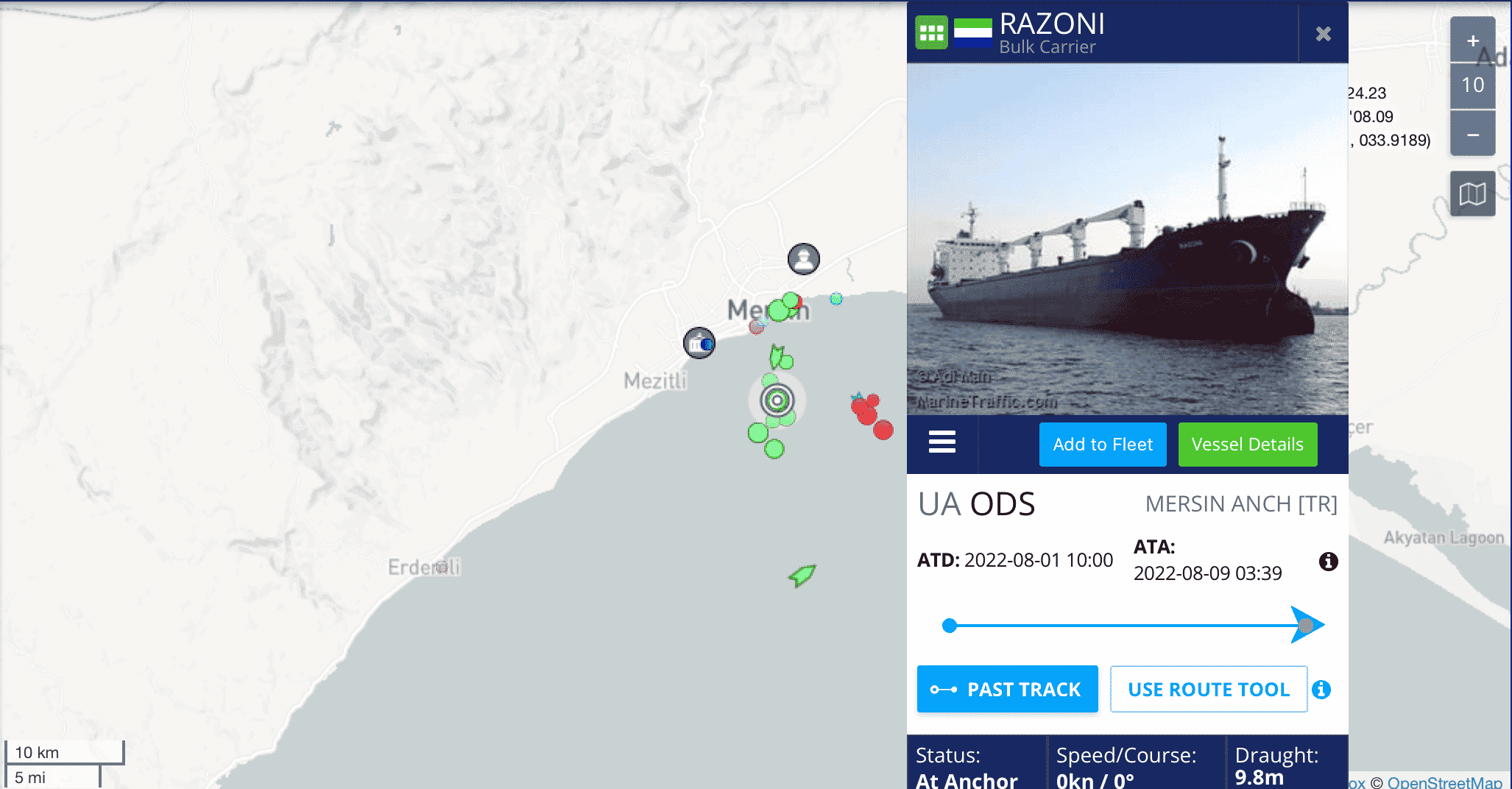1512x789 pixels.
Task: Click info icon beside route tool
Action: pos(1321,689)
